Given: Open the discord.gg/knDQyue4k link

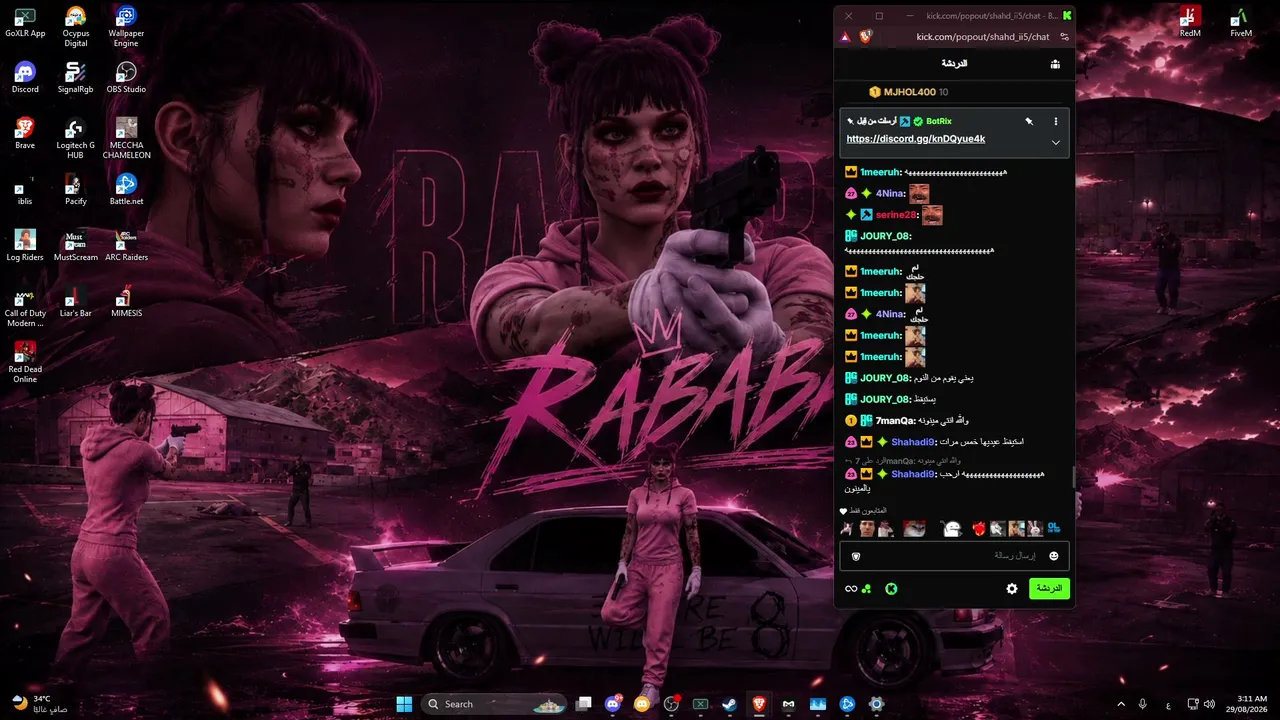Looking at the screenshot, I should point(916,139).
